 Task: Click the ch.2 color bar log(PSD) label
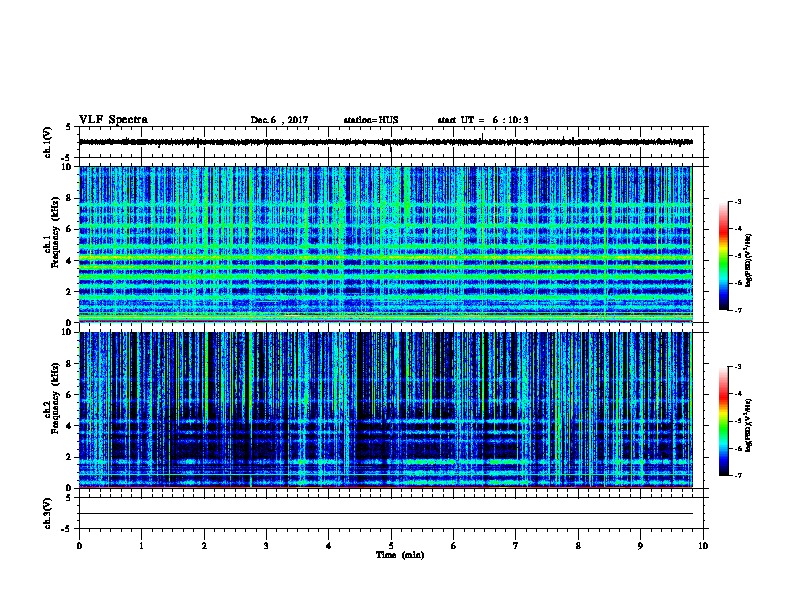[x=748, y=425]
